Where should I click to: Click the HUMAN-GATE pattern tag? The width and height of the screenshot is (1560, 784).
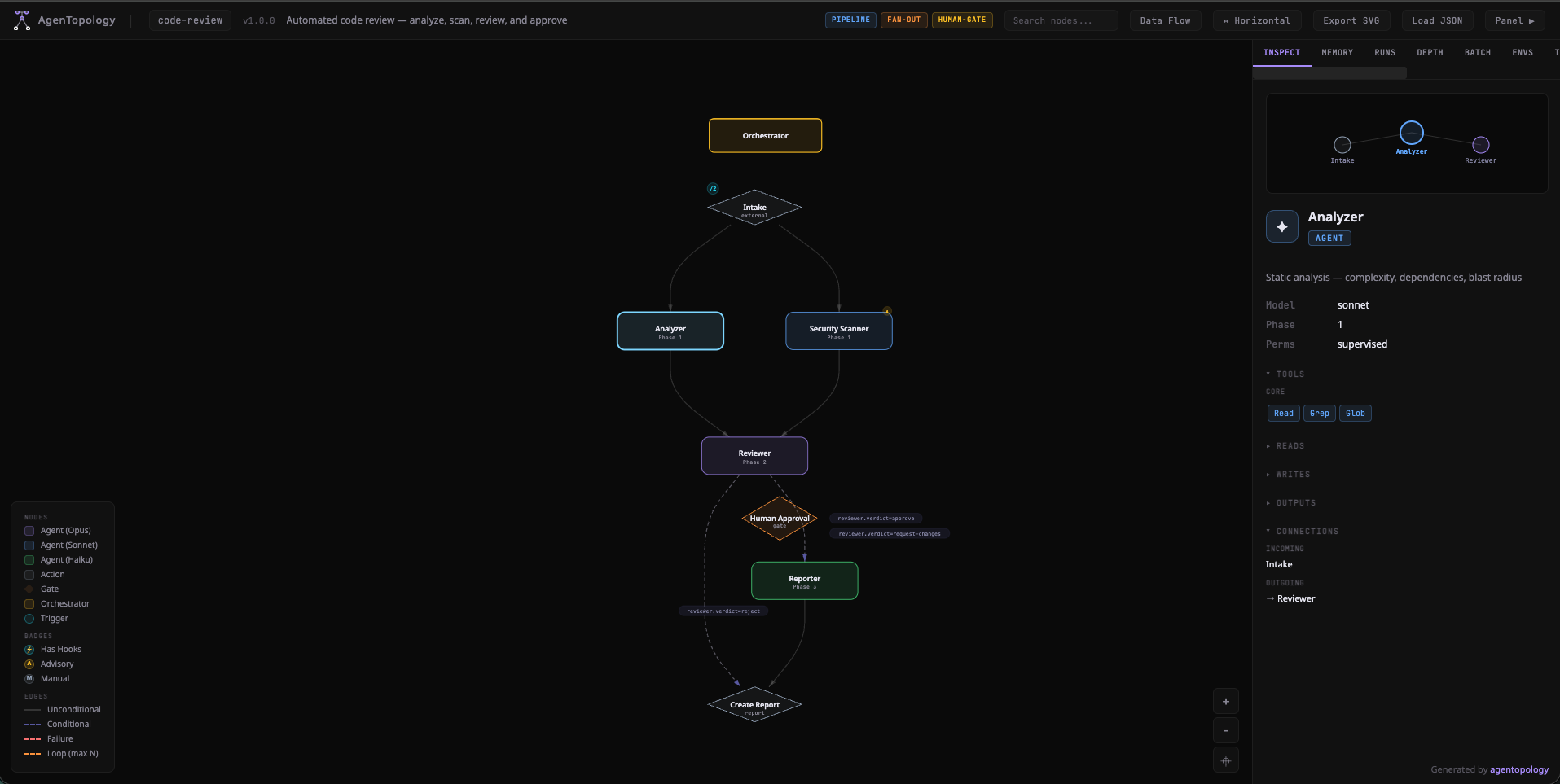pos(962,20)
